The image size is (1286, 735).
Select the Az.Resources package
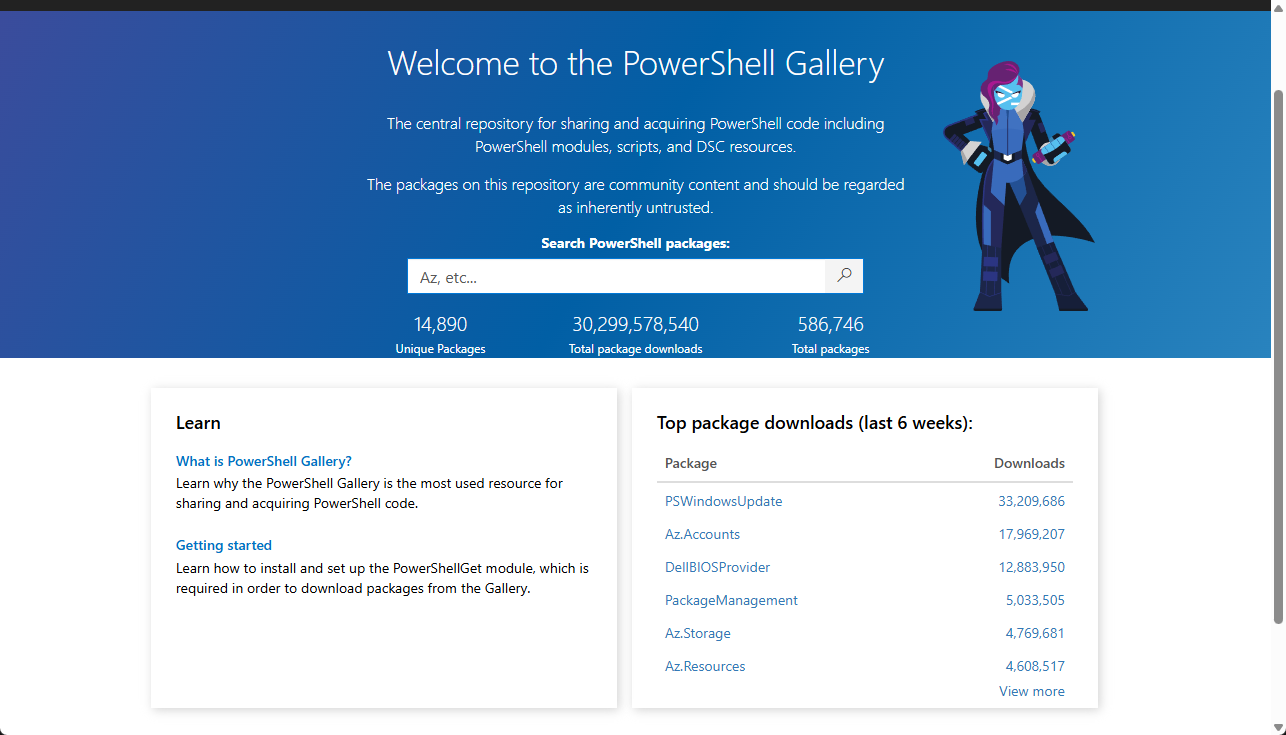click(705, 666)
